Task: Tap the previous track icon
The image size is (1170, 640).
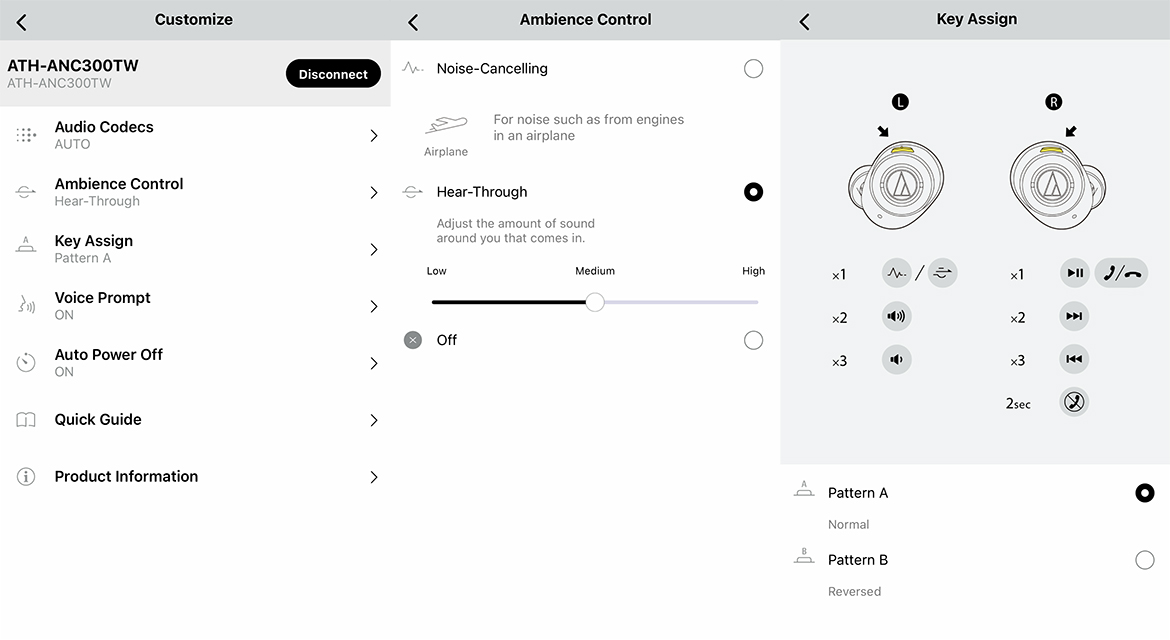Action: 1074,360
